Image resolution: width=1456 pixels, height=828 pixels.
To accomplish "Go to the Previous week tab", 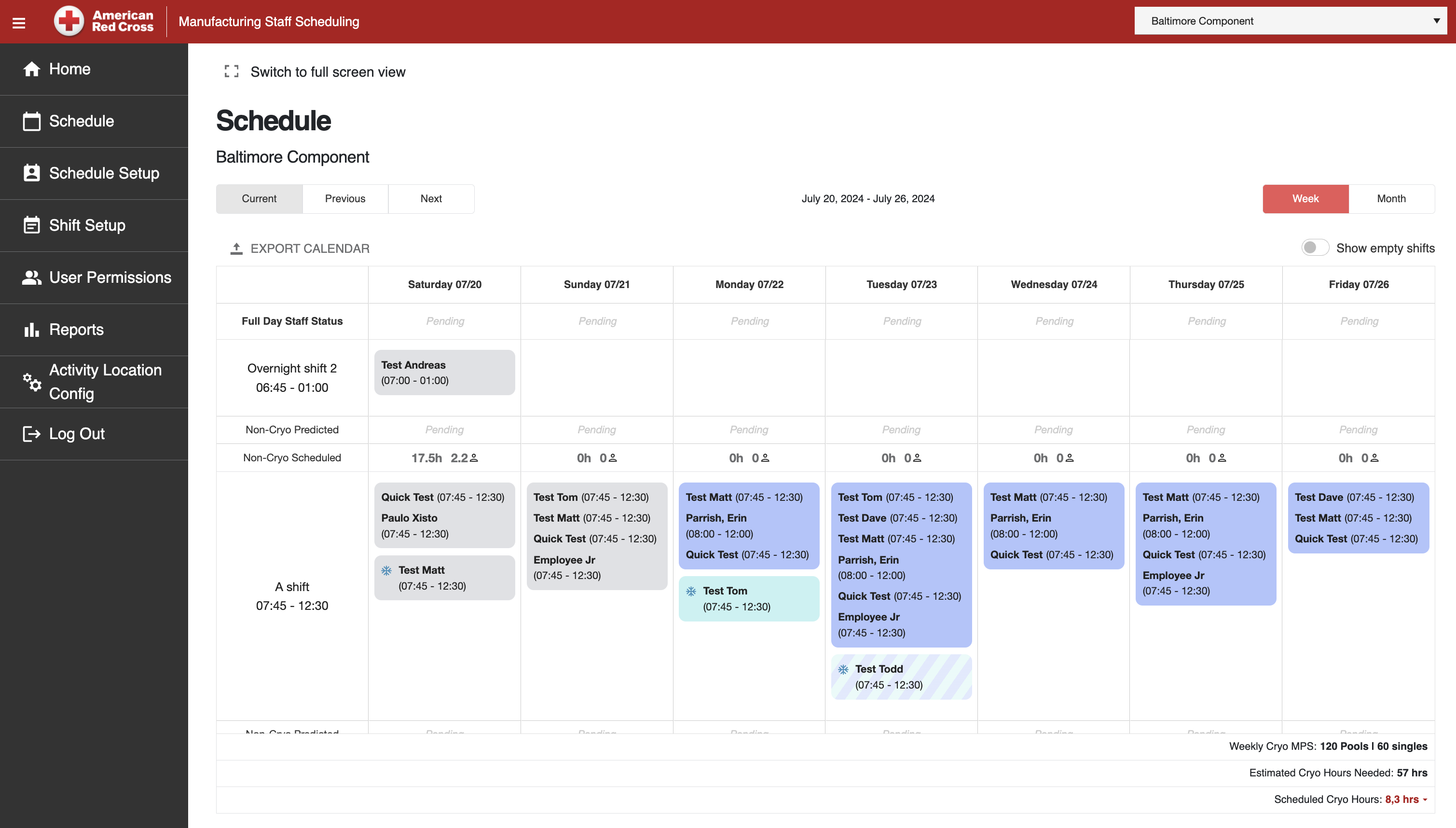I will point(345,198).
